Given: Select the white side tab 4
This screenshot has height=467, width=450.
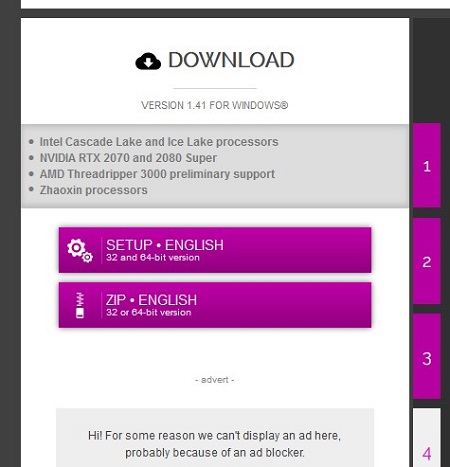Looking at the screenshot, I should click(x=427, y=438).
